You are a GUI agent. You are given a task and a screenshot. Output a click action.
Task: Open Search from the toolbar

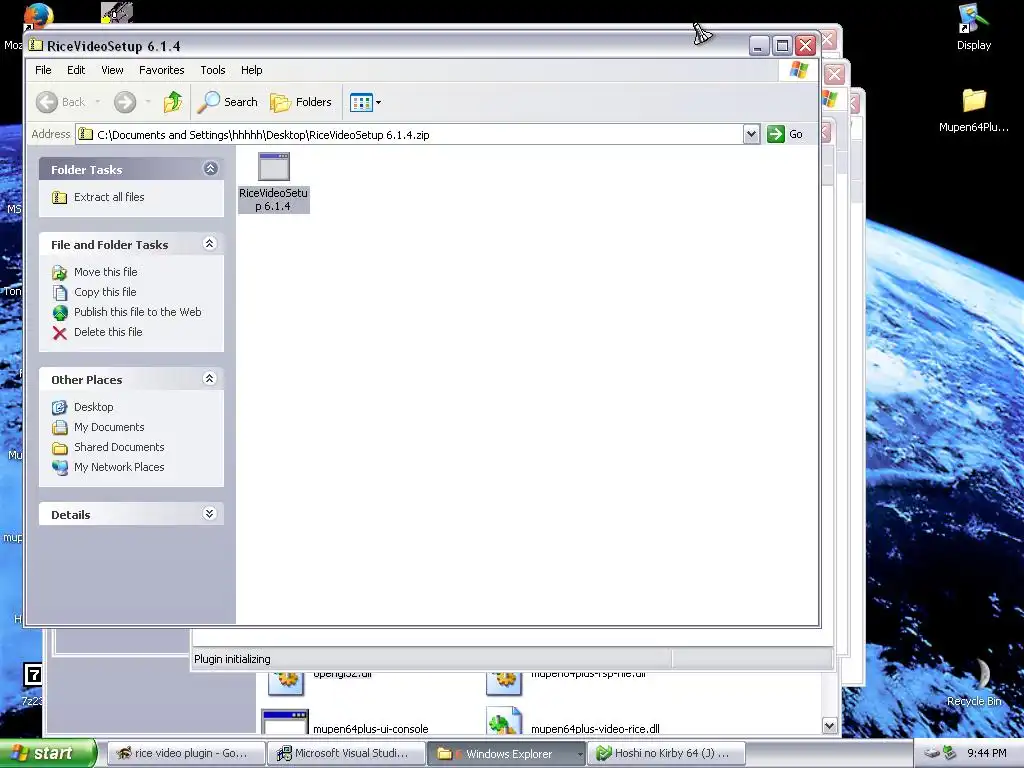coord(228,102)
